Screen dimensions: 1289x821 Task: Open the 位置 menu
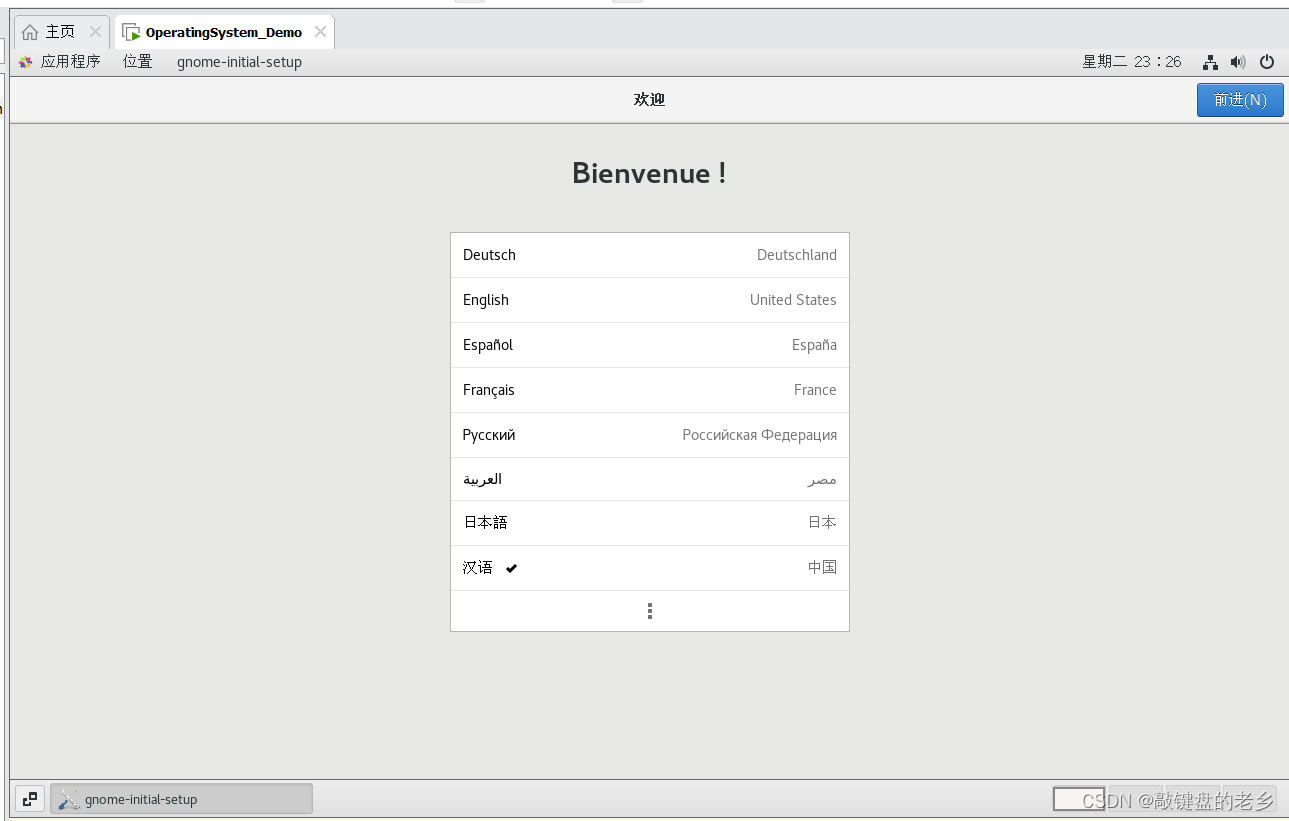[138, 62]
